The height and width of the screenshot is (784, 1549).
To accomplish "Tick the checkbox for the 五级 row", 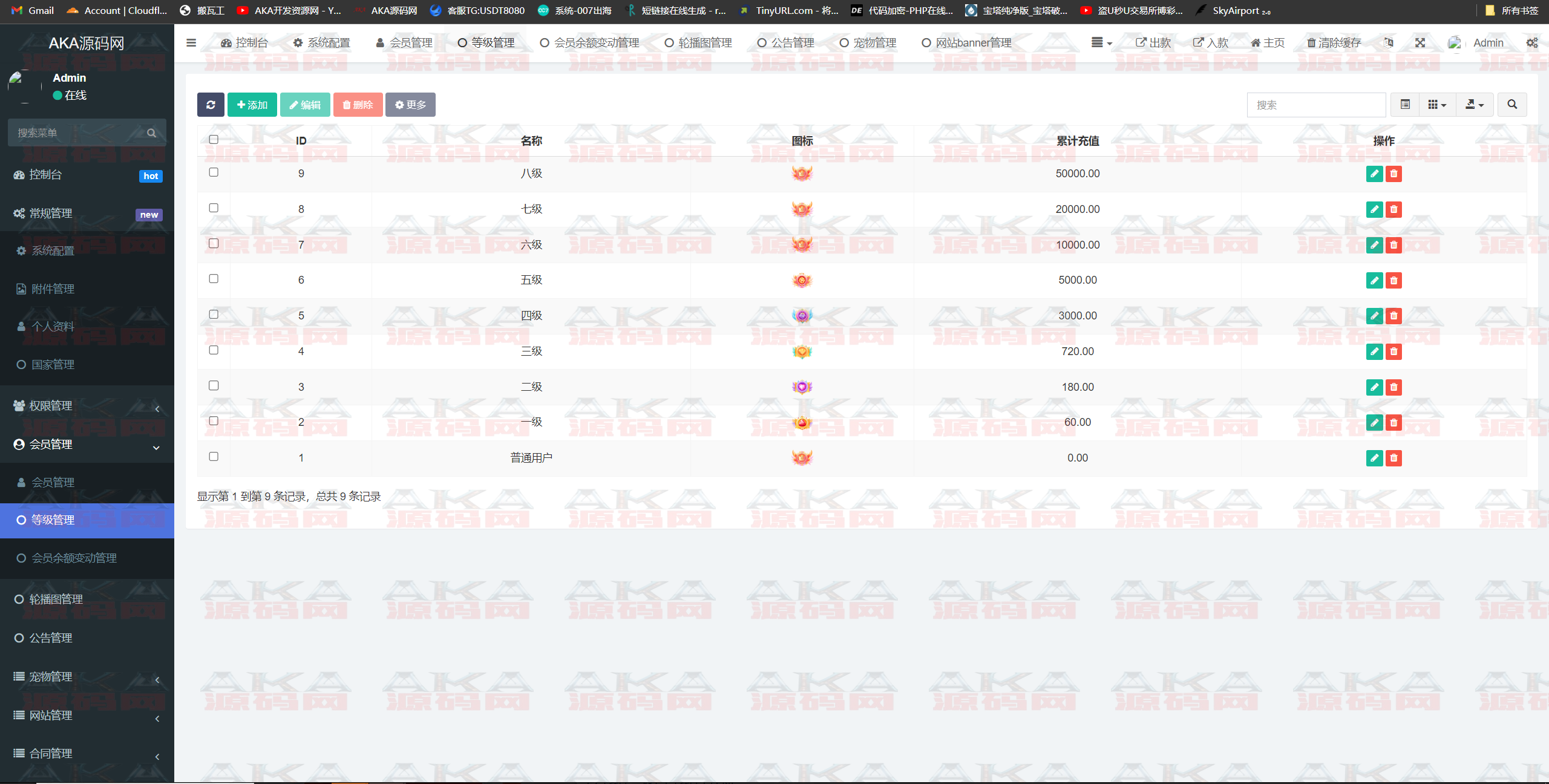I will coord(214,279).
